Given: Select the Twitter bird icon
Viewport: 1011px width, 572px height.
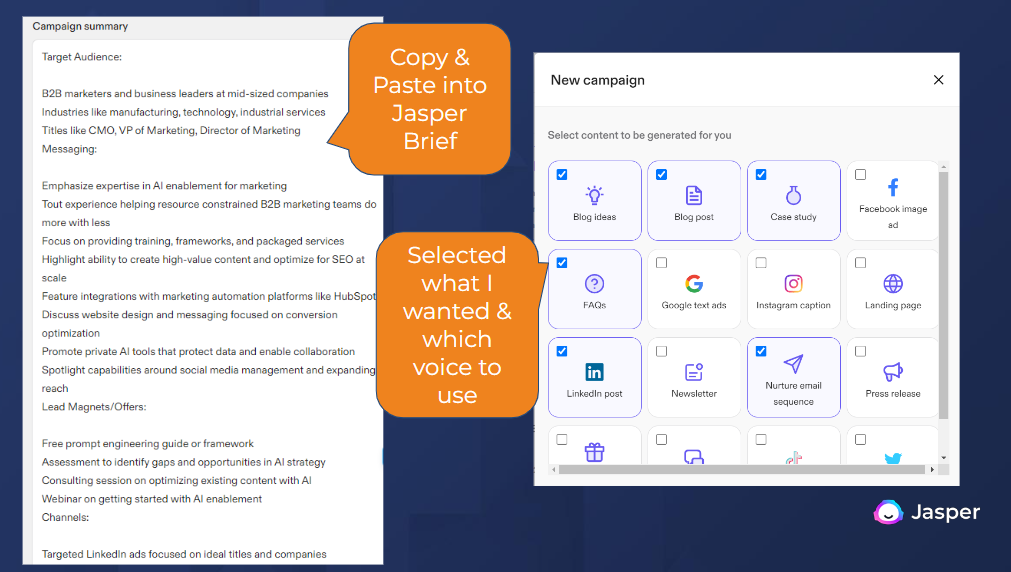Looking at the screenshot, I should point(893,458).
